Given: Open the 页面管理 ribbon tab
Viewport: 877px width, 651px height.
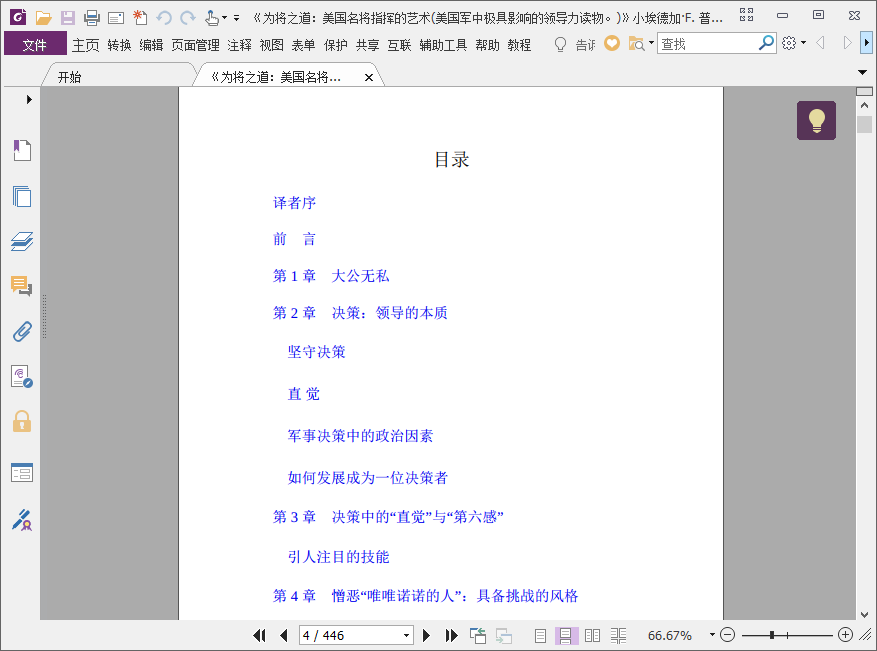Looking at the screenshot, I should coord(195,45).
